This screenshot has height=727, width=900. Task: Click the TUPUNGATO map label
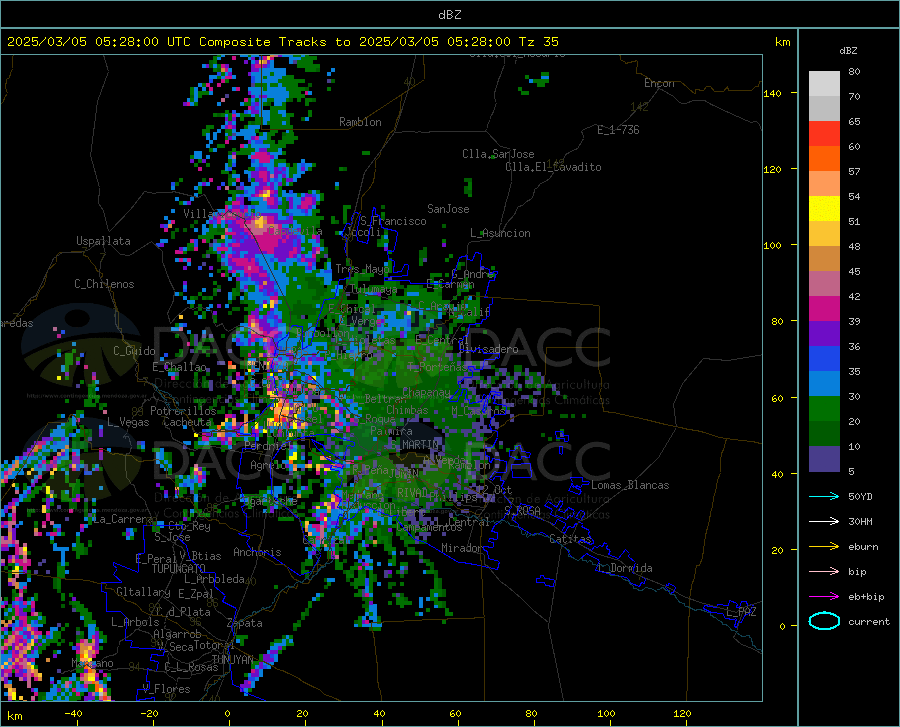[x=179, y=569]
